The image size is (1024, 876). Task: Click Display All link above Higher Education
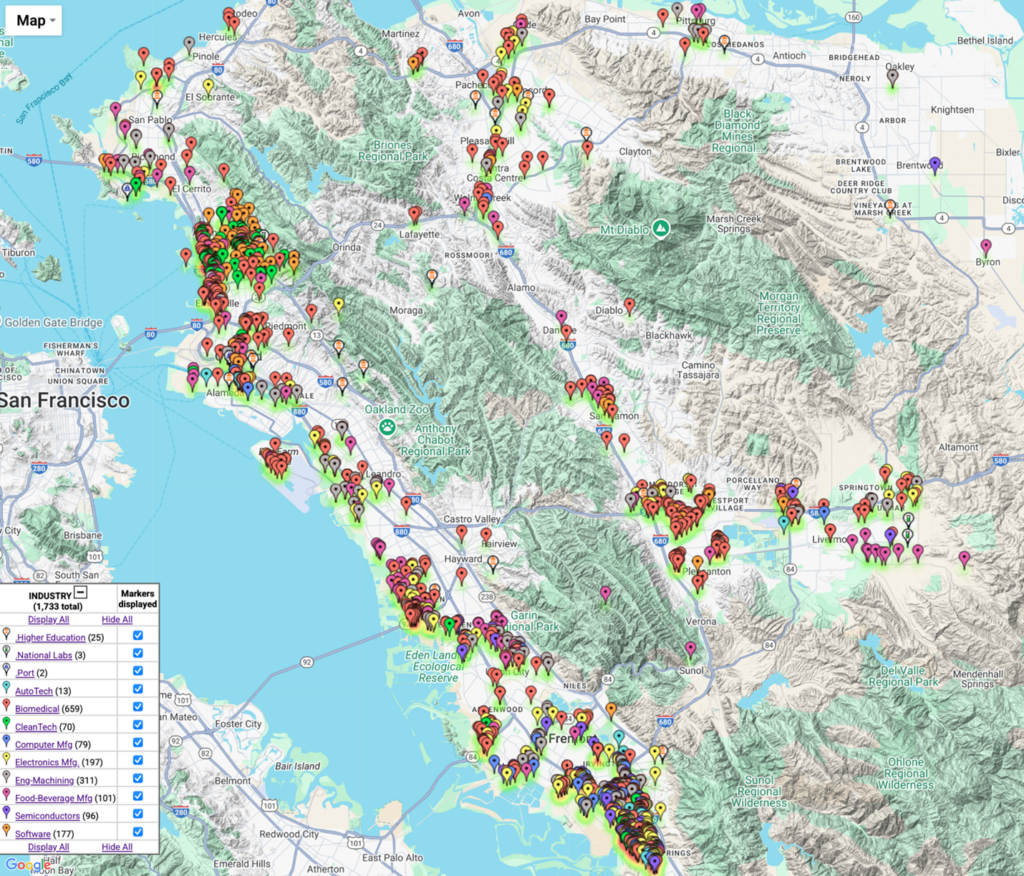tap(48, 619)
